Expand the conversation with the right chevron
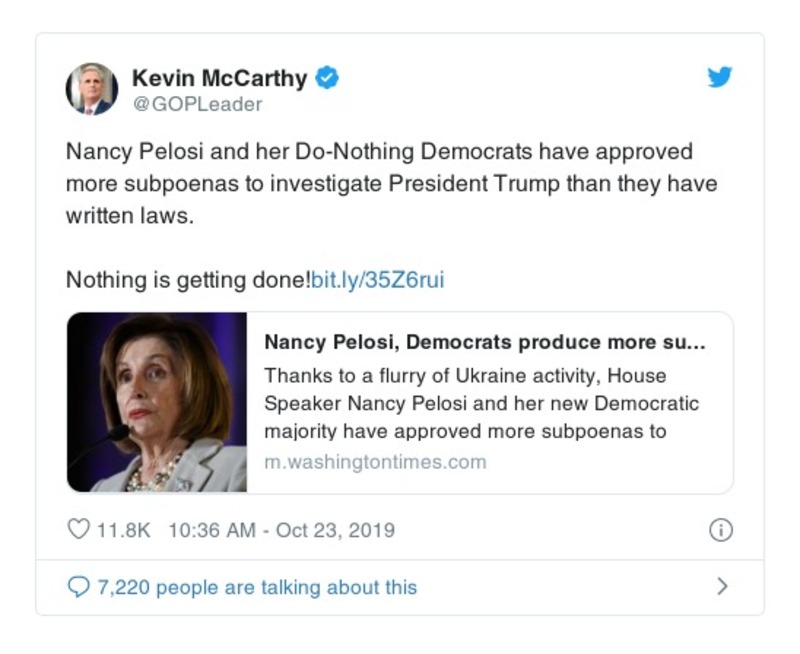 [722, 587]
